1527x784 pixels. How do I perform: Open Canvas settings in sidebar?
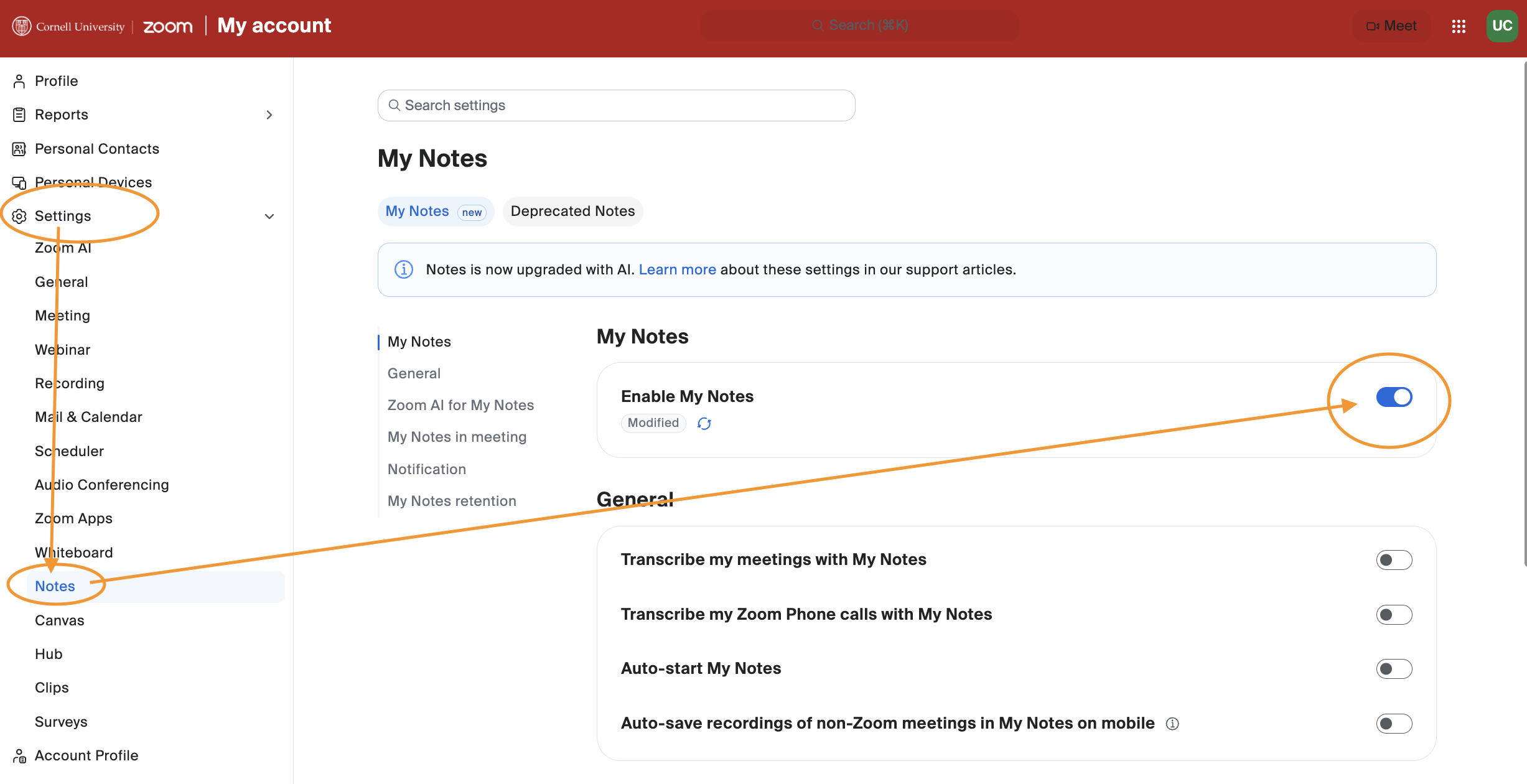[60, 620]
